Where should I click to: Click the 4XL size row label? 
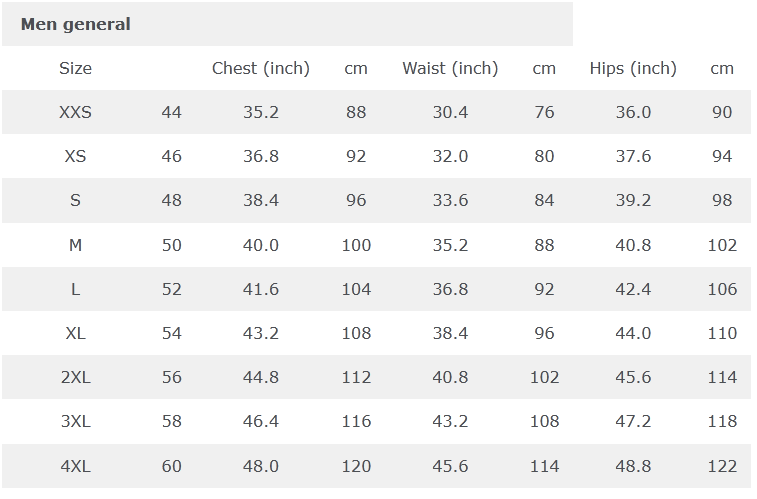[75, 466]
